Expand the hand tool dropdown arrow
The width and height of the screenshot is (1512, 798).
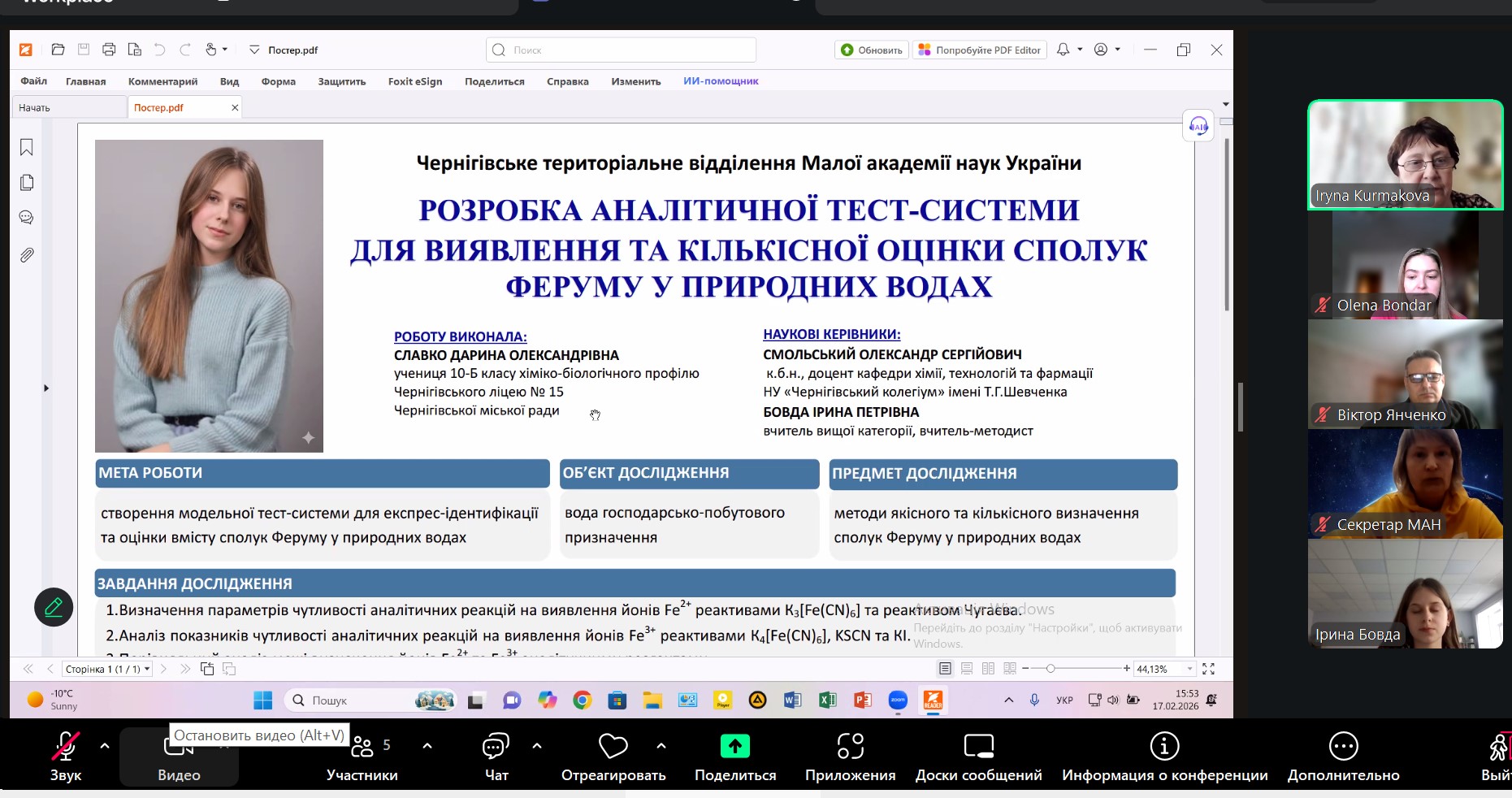point(225,50)
